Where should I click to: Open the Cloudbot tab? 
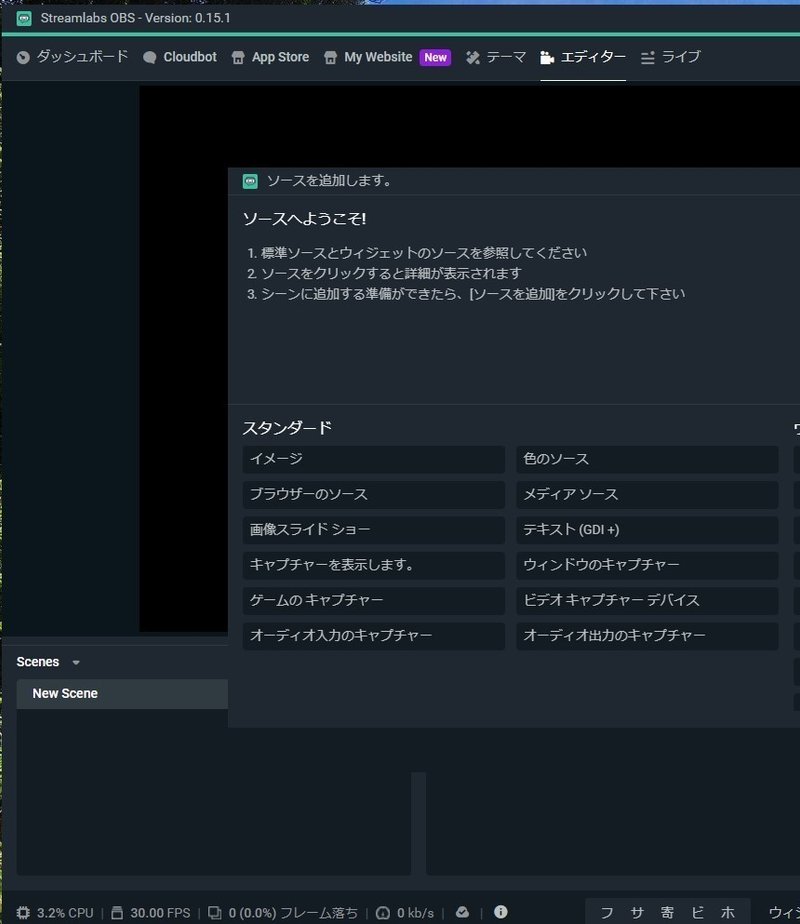click(180, 57)
